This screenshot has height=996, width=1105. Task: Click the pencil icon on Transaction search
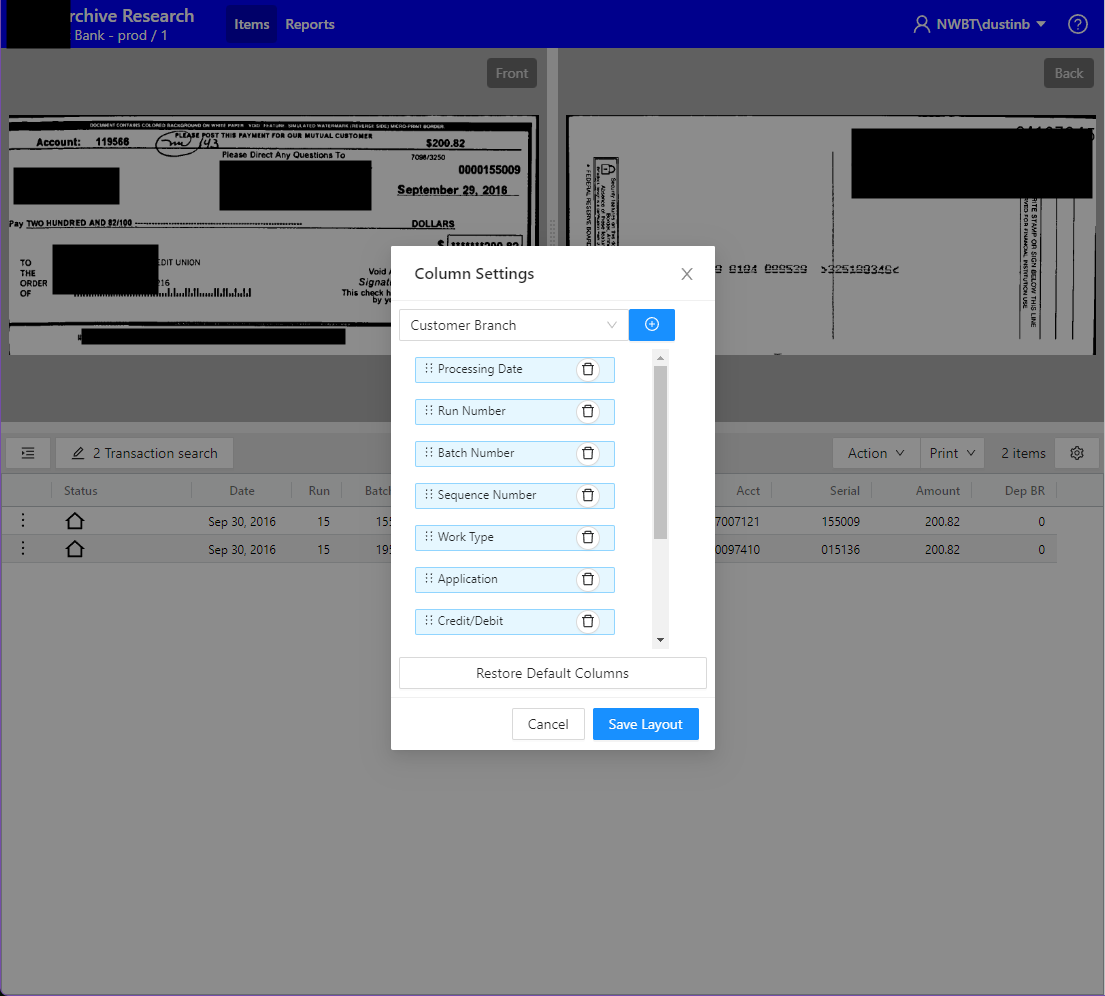78,453
